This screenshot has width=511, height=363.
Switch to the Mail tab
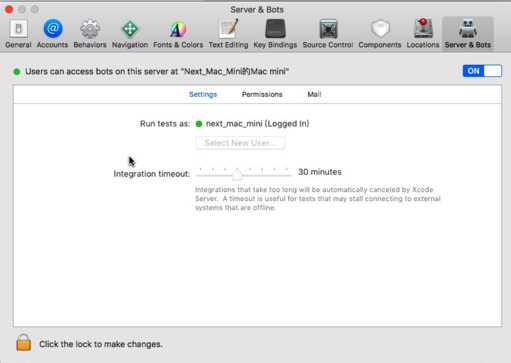click(x=314, y=94)
